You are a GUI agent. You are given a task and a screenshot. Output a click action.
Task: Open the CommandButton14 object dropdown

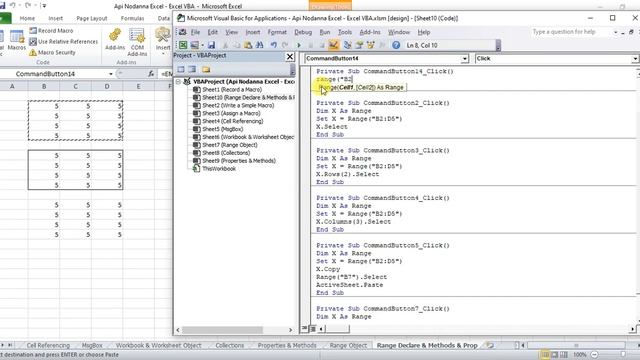pos(464,59)
